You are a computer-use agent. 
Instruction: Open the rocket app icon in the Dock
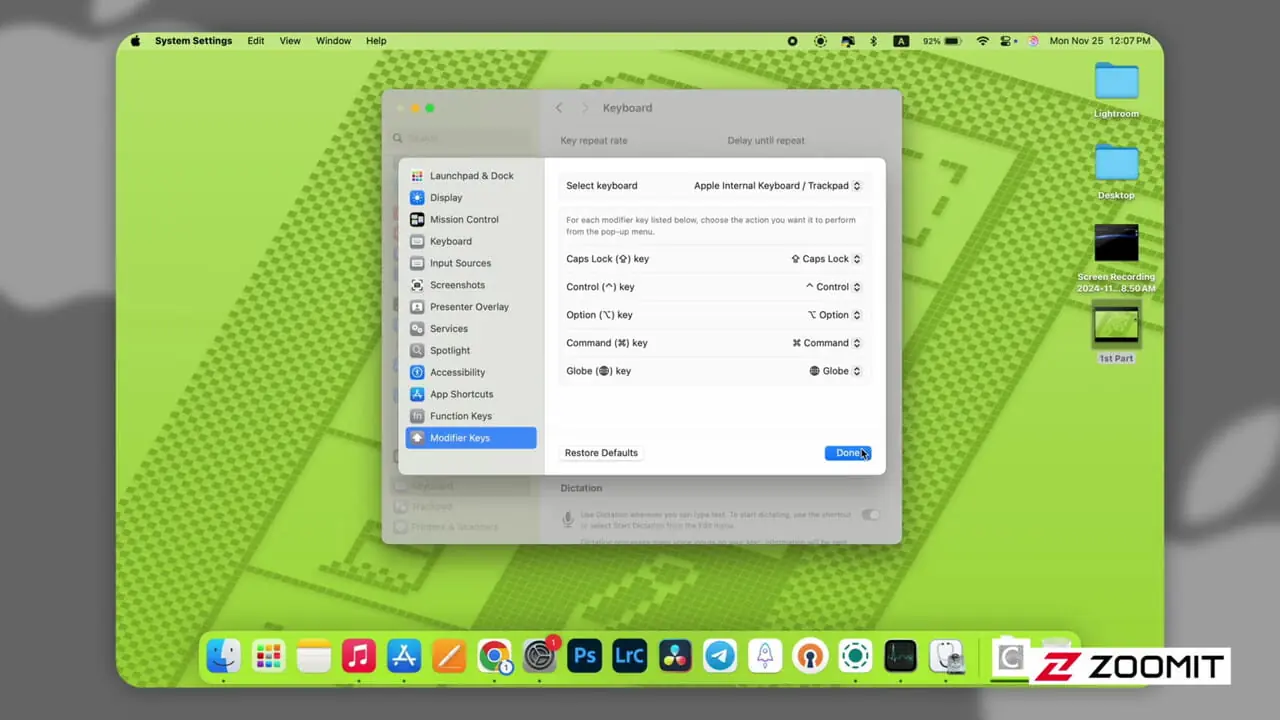(x=765, y=656)
